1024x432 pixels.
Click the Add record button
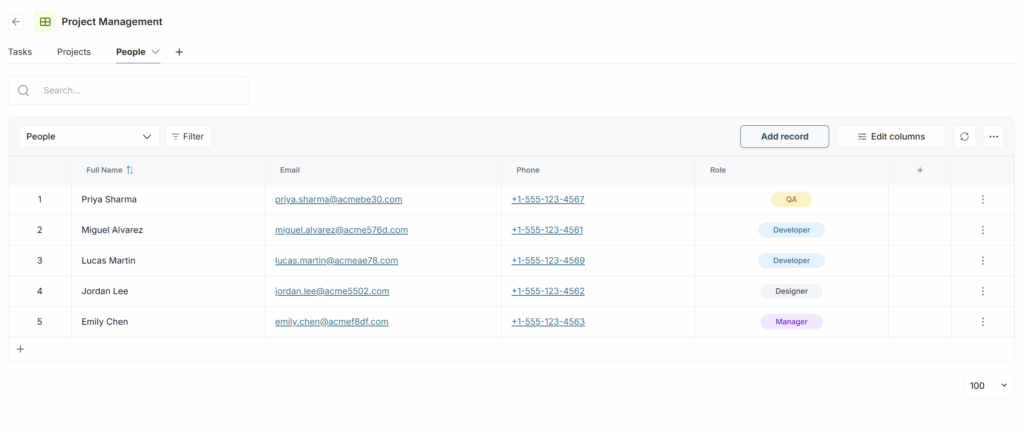tap(784, 136)
